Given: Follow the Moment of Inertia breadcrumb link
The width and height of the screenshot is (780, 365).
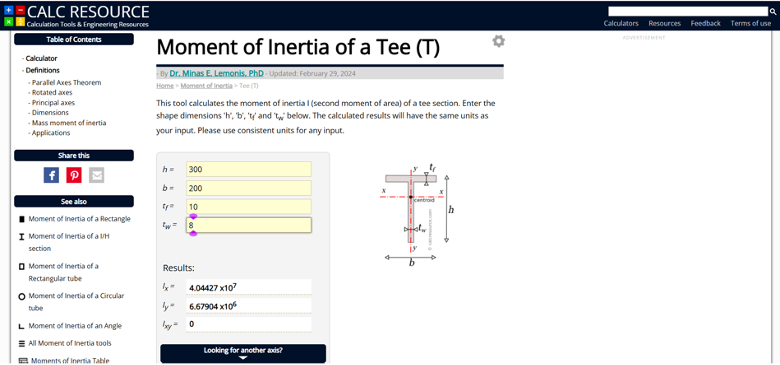Looking at the screenshot, I should click(206, 86).
